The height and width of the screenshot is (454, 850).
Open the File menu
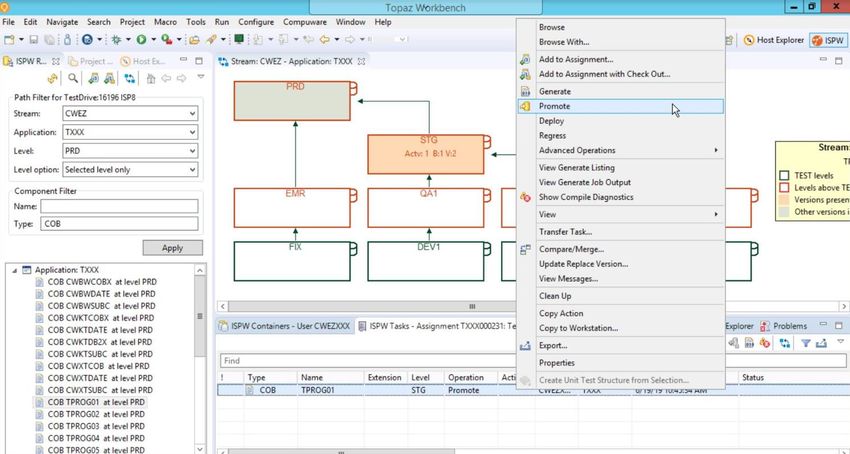[8, 22]
